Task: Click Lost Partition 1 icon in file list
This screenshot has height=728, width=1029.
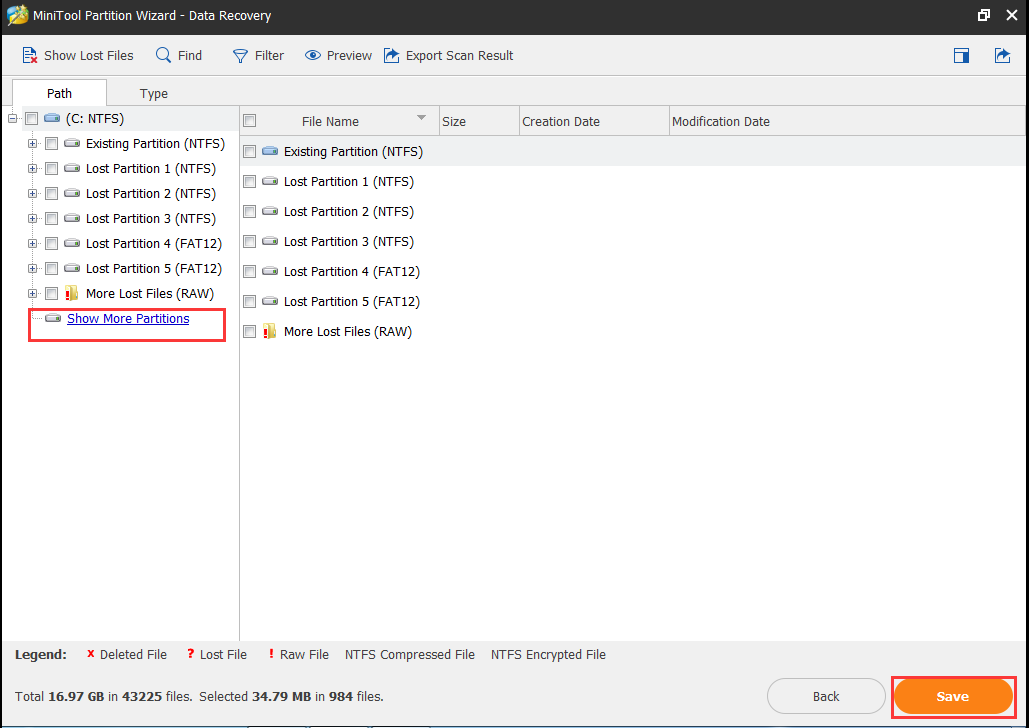Action: coord(270,181)
